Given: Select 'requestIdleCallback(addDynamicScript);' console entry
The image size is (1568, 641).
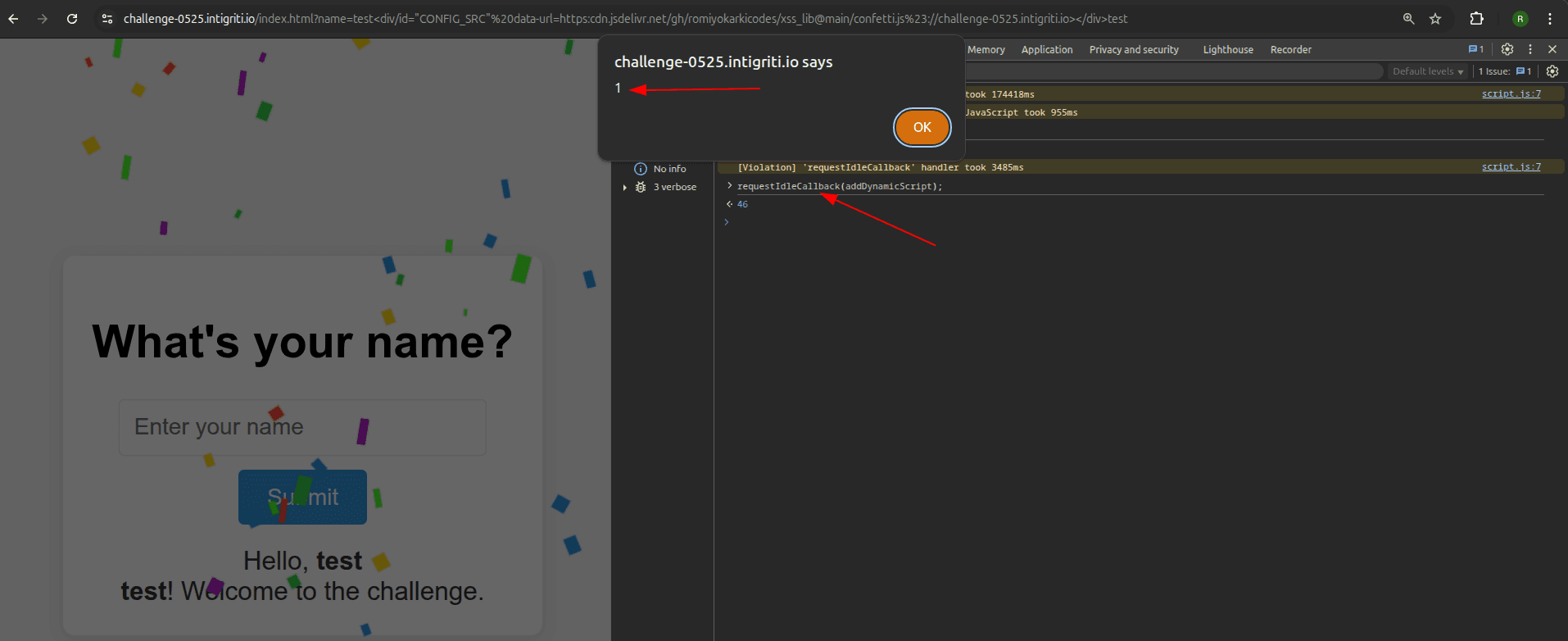Looking at the screenshot, I should point(840,186).
